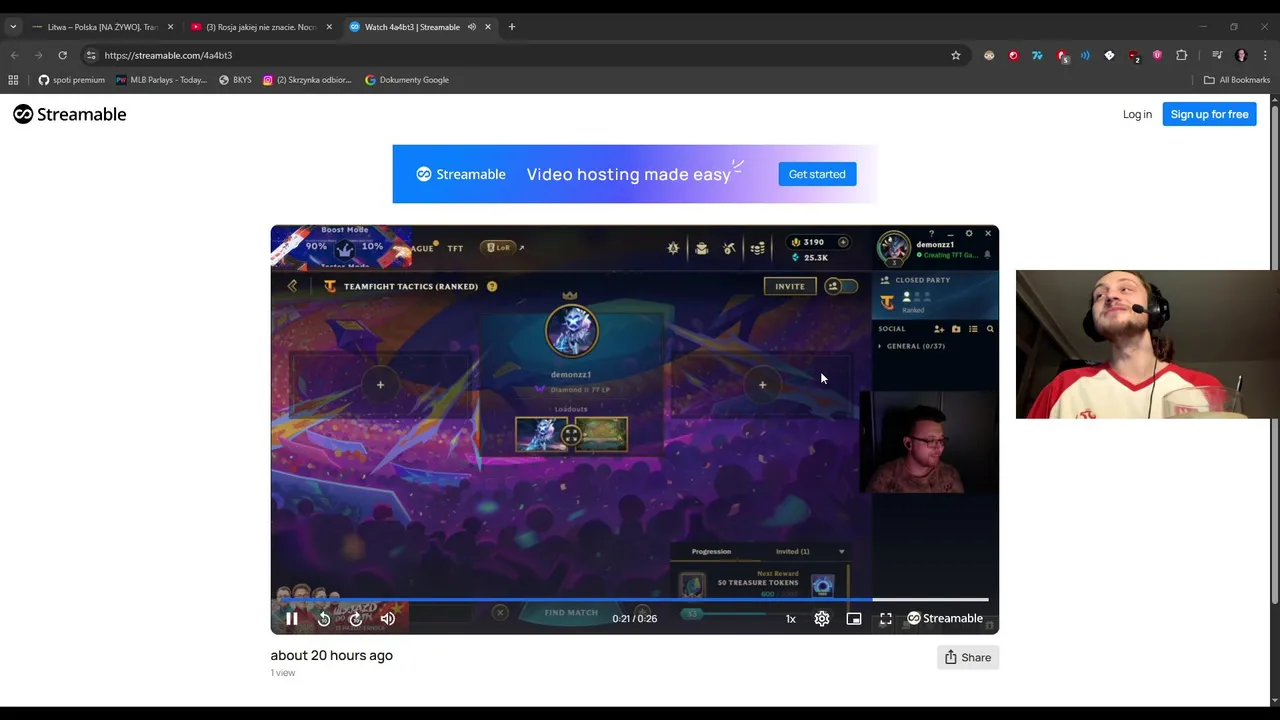Open the face avatar extension

tap(989, 55)
